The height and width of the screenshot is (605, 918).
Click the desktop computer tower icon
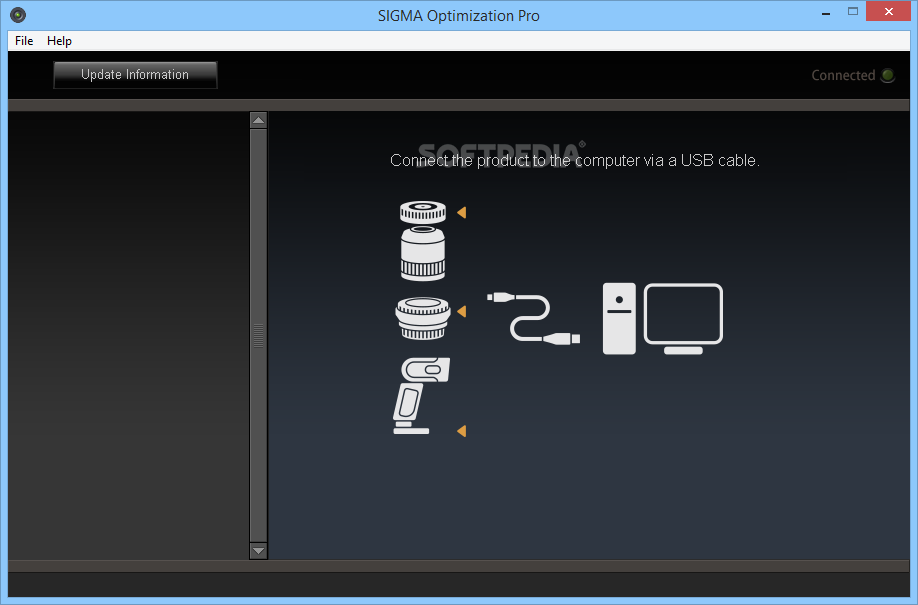point(619,319)
